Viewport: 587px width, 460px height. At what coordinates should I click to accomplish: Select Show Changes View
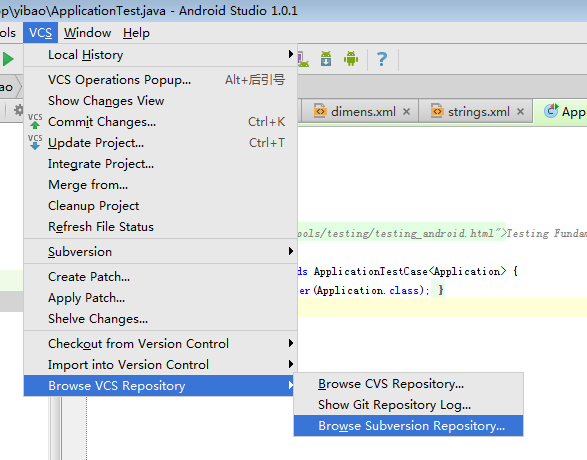point(161,101)
